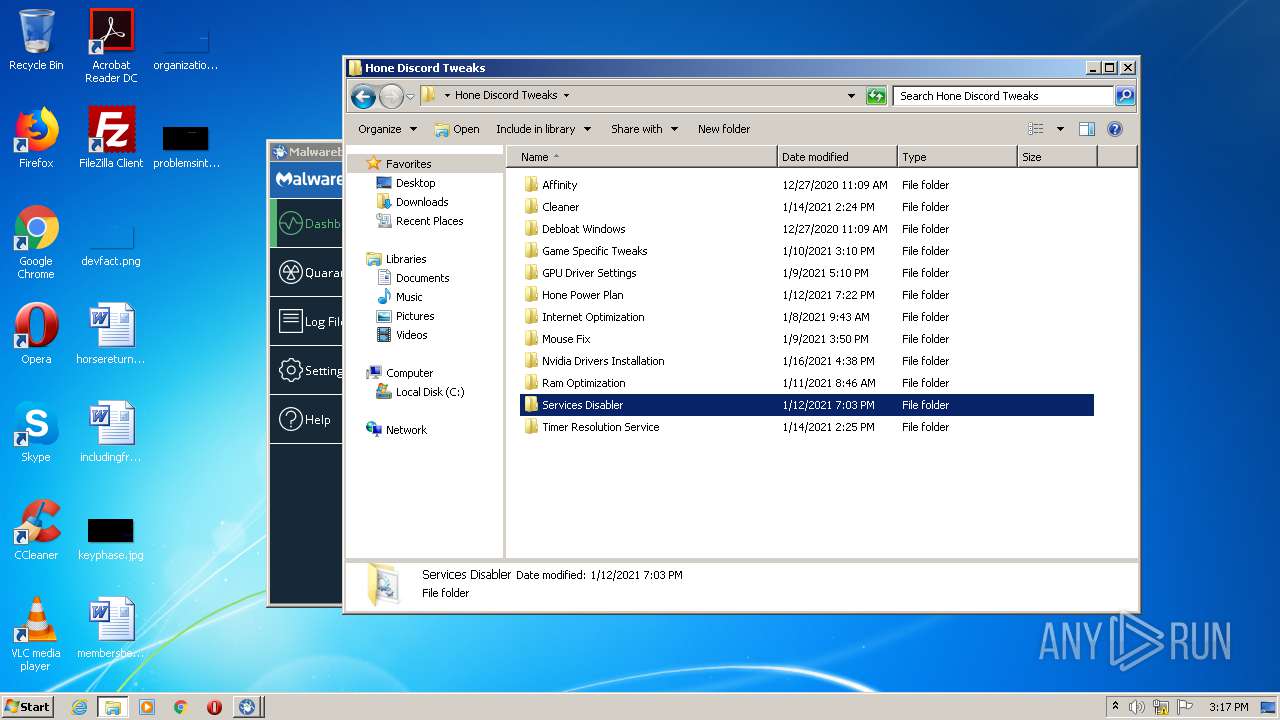Image resolution: width=1280 pixels, height=720 pixels.
Task: Expand the Hone Discord Tweaks breadcrumb arrow
Action: pos(566,96)
